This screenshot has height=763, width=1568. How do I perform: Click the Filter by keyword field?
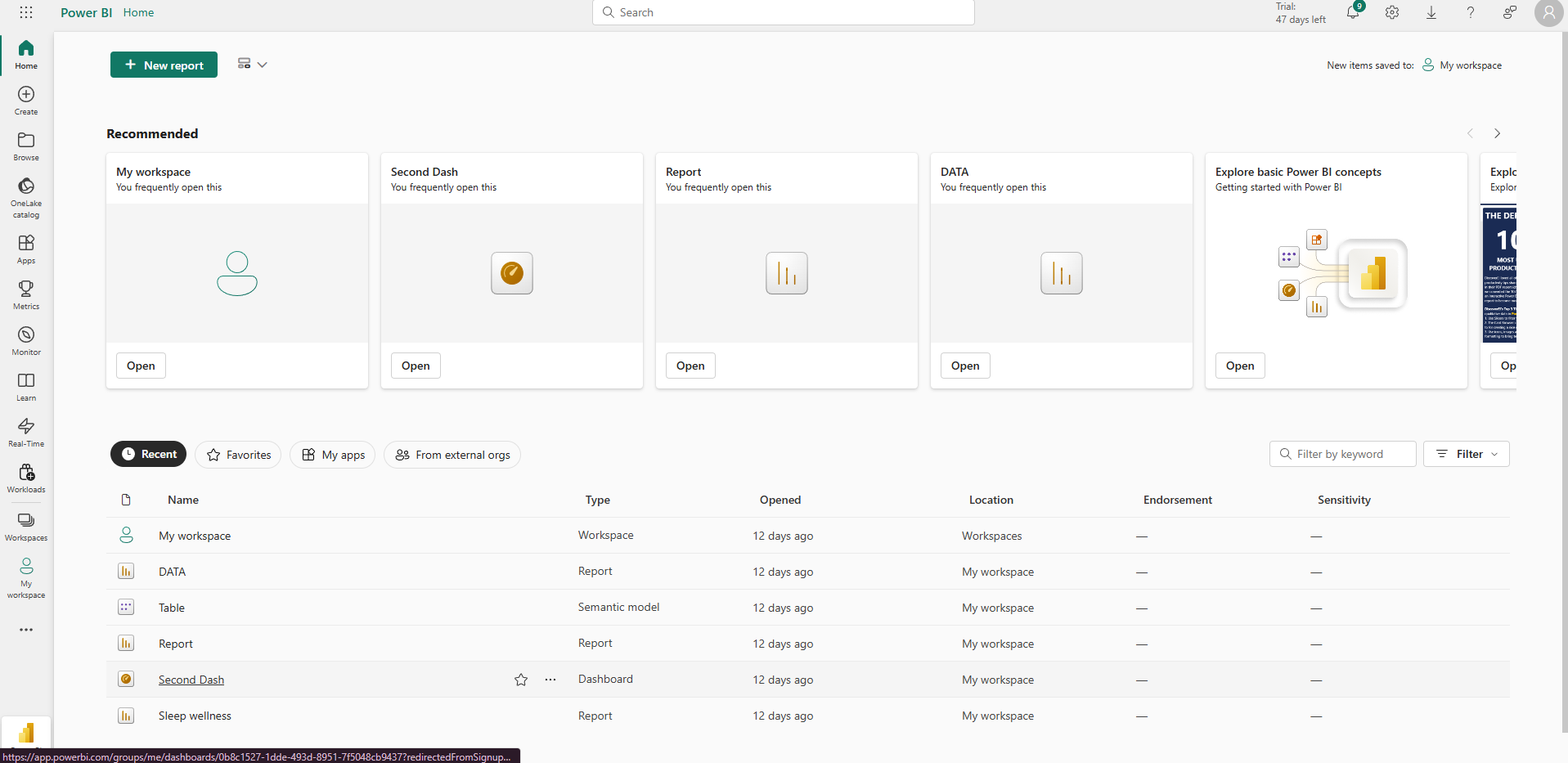pos(1343,454)
